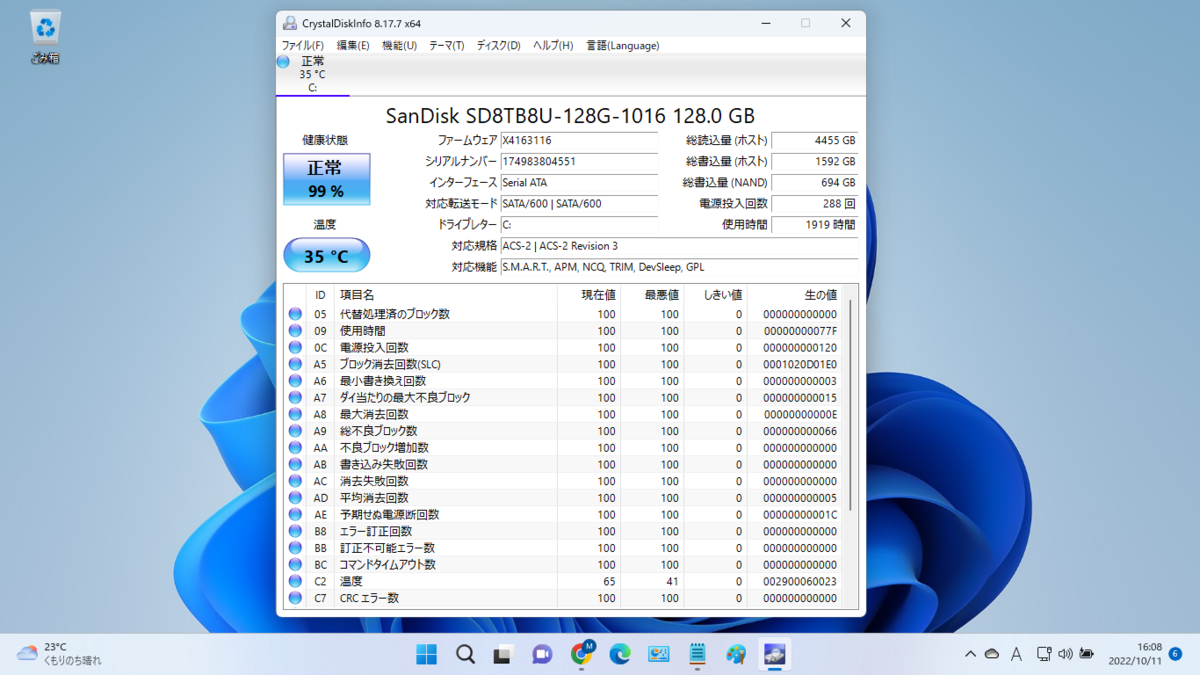The image size is (1200, 675).
Task: Click the status icon next to 総不良ブロック数 row
Action: [295, 430]
